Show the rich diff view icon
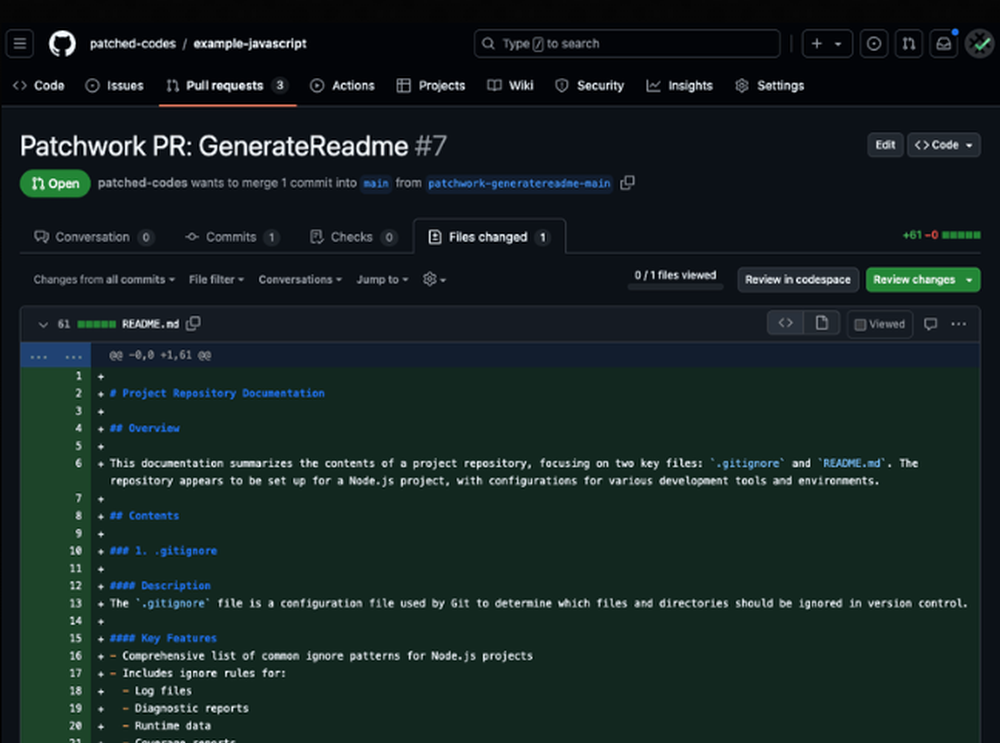 [821, 323]
